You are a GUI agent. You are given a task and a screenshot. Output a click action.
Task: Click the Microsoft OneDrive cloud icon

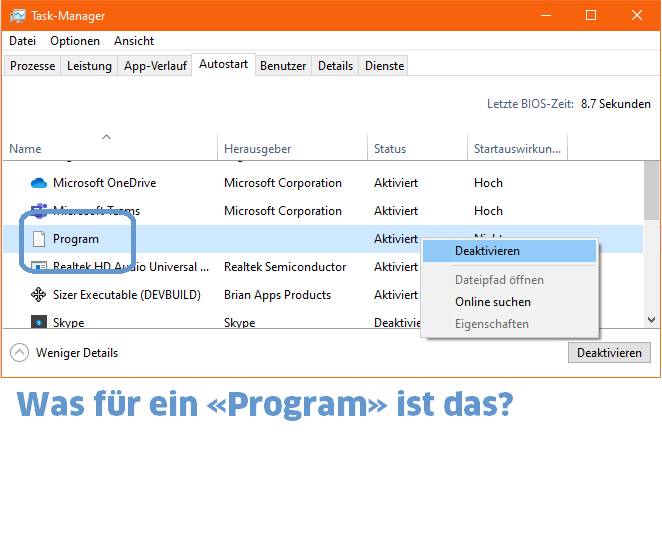point(39,183)
